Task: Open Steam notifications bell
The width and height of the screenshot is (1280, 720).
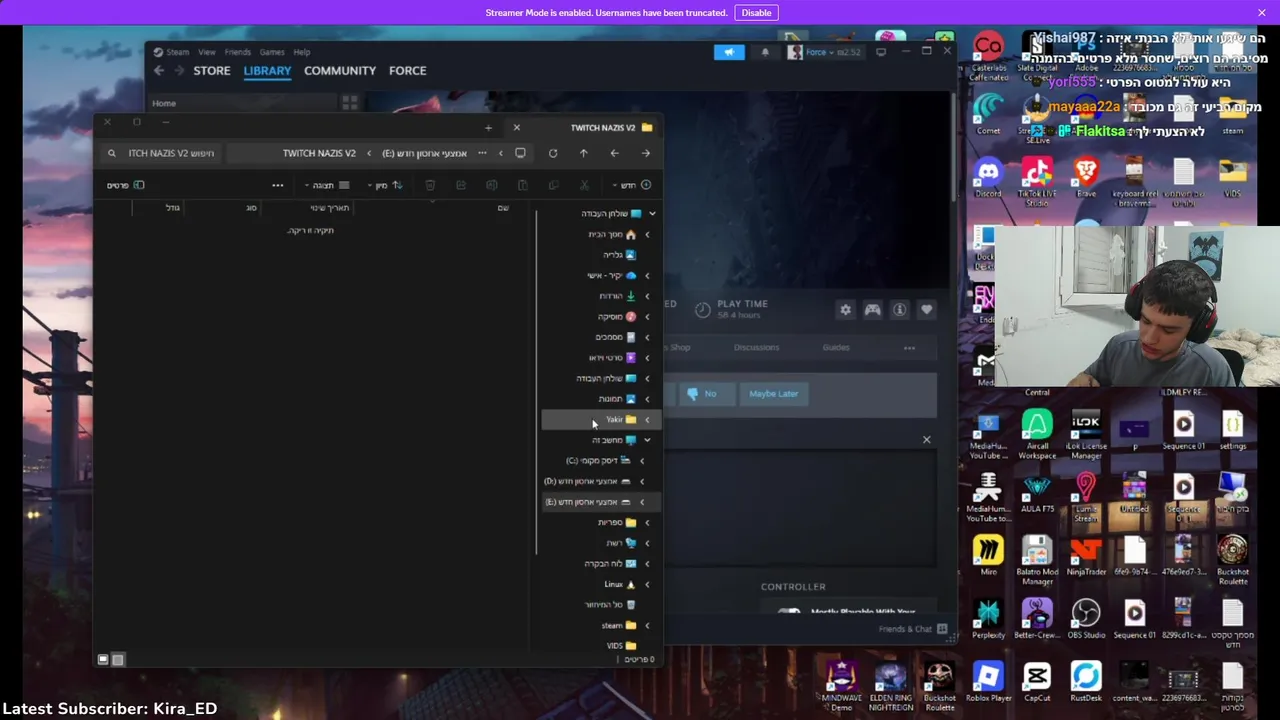Action: [x=765, y=52]
